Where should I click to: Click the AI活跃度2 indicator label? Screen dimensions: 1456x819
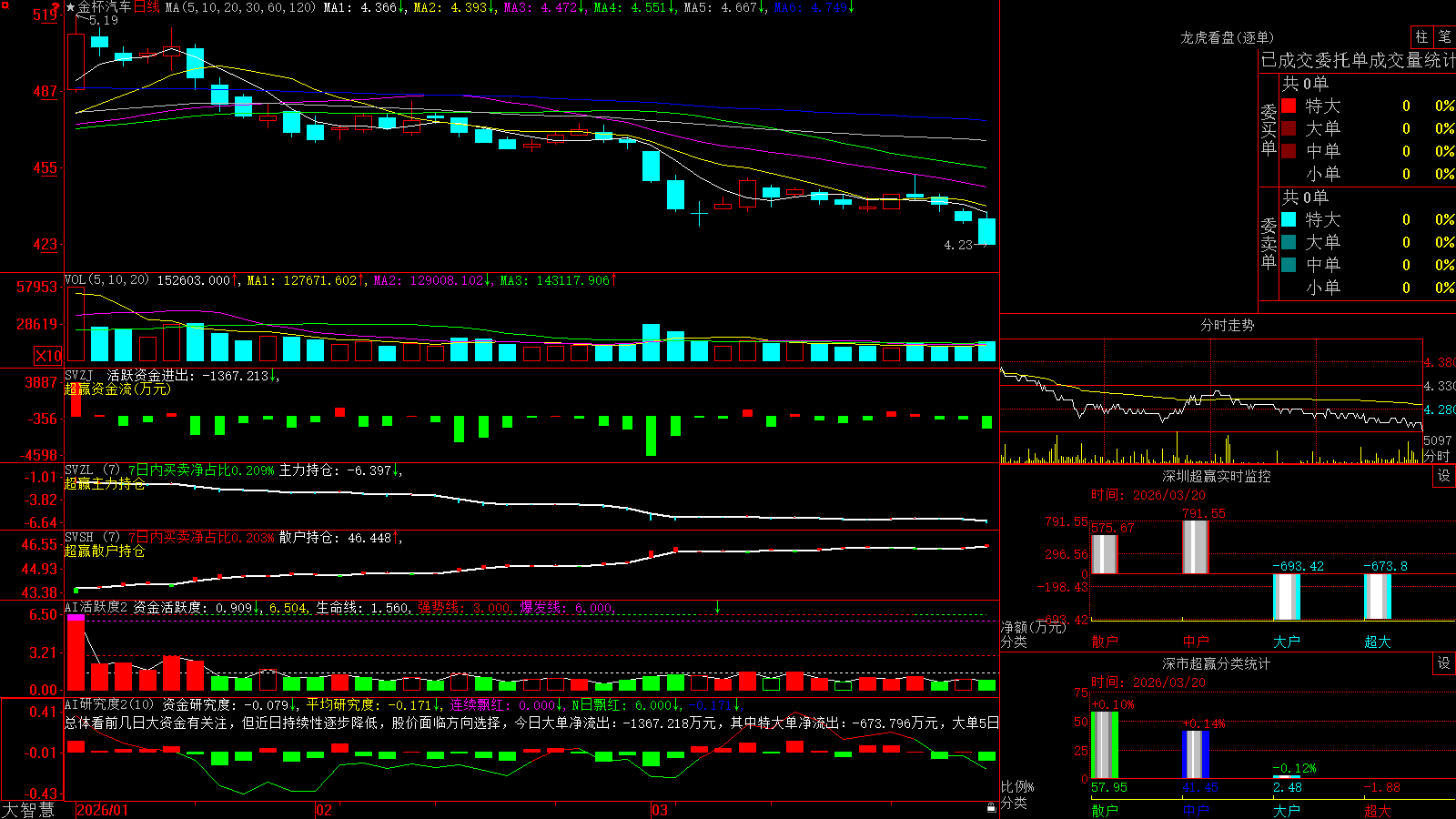pyautogui.click(x=96, y=607)
